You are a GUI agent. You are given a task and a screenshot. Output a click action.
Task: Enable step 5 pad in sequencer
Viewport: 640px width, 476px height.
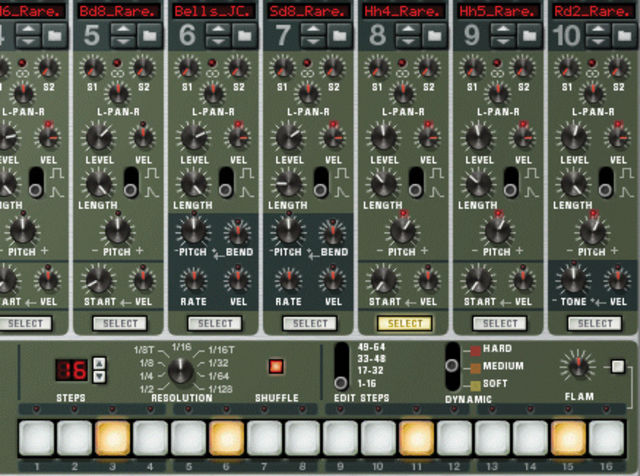(189, 438)
